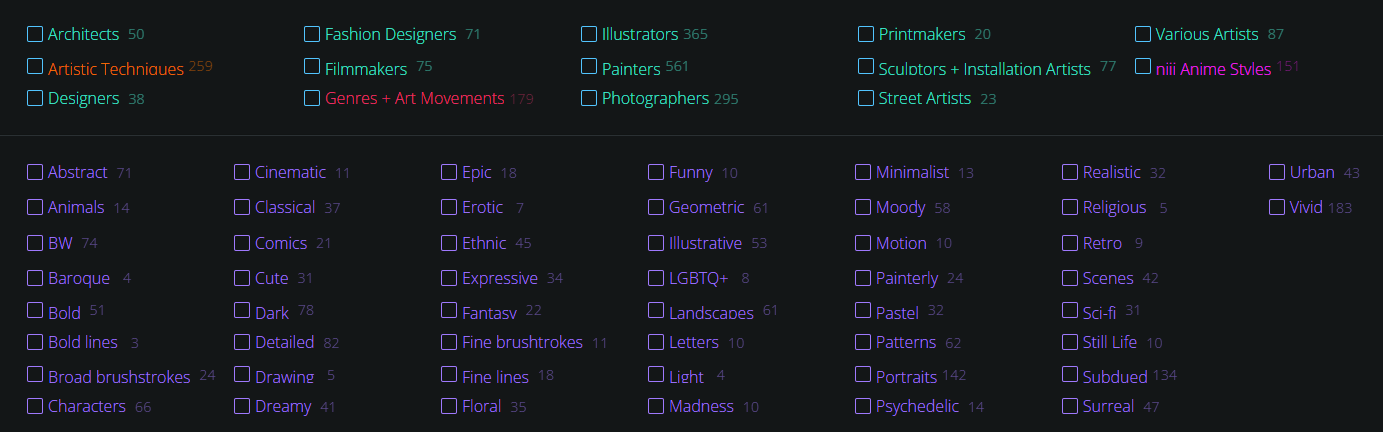Click the Street Artists label
Viewport: 1383px width, 432px height.
pyautogui.click(x=925, y=98)
